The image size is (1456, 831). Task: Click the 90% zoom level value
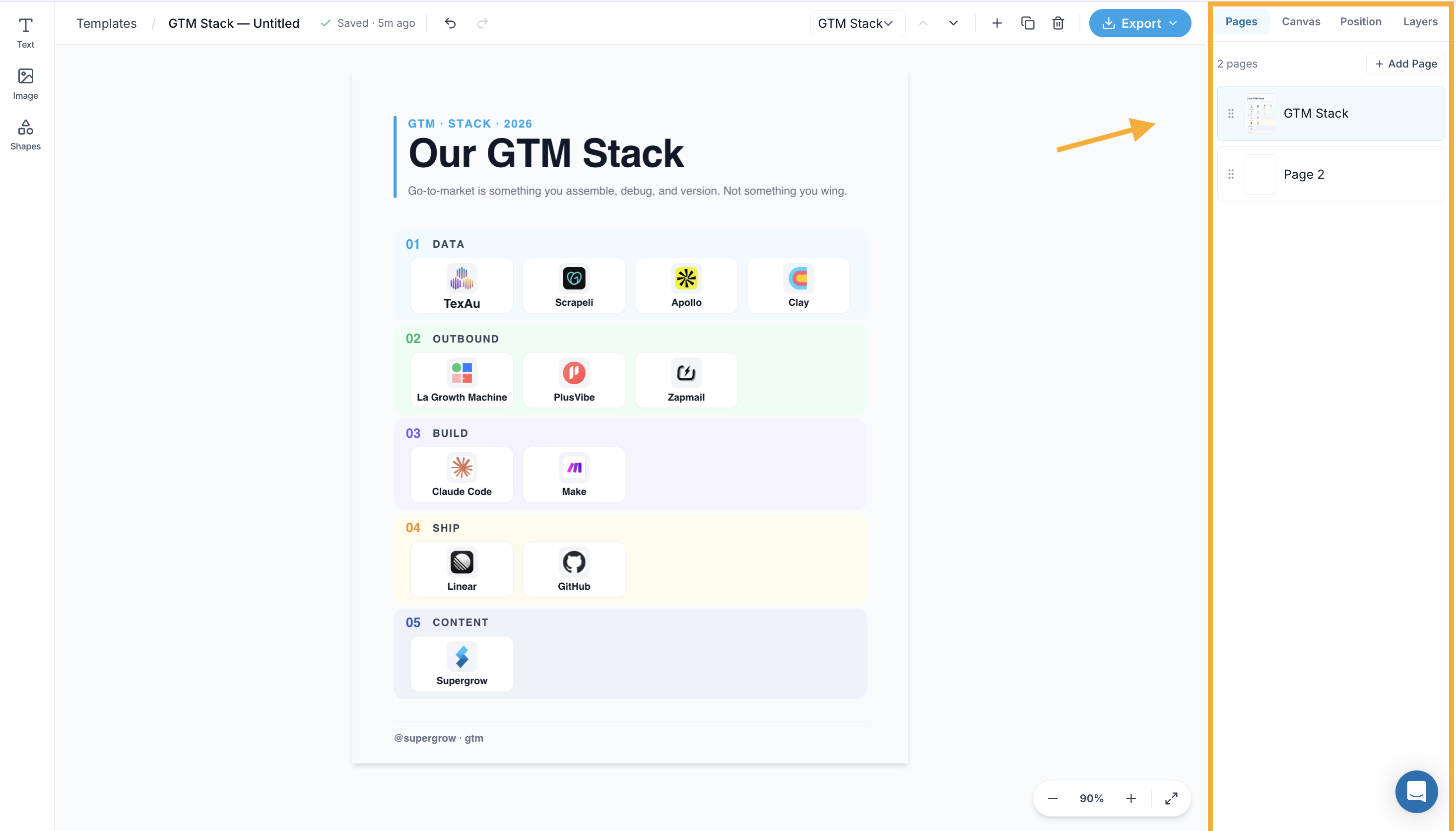click(x=1091, y=798)
